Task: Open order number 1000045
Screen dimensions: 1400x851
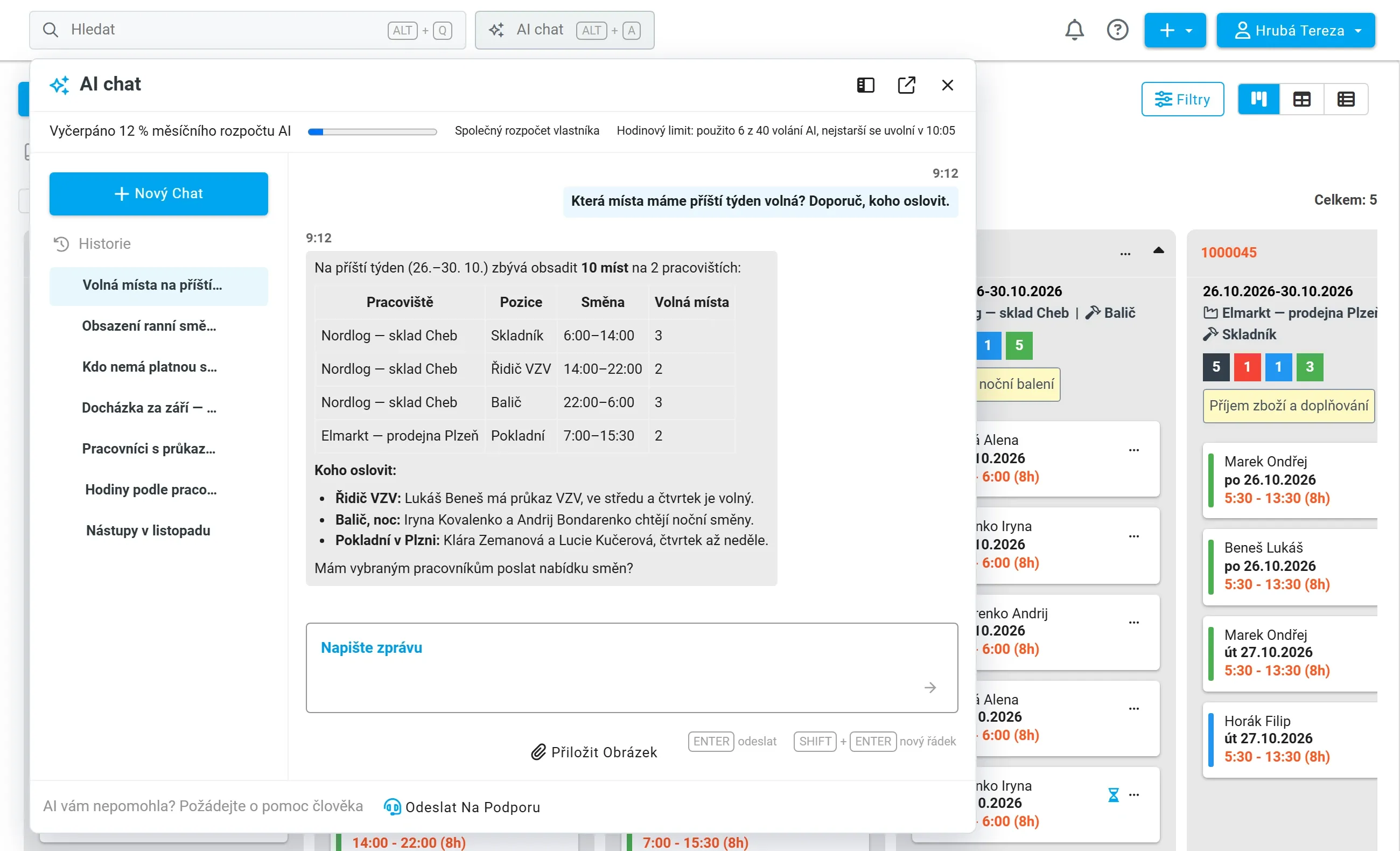Action: tap(1228, 253)
